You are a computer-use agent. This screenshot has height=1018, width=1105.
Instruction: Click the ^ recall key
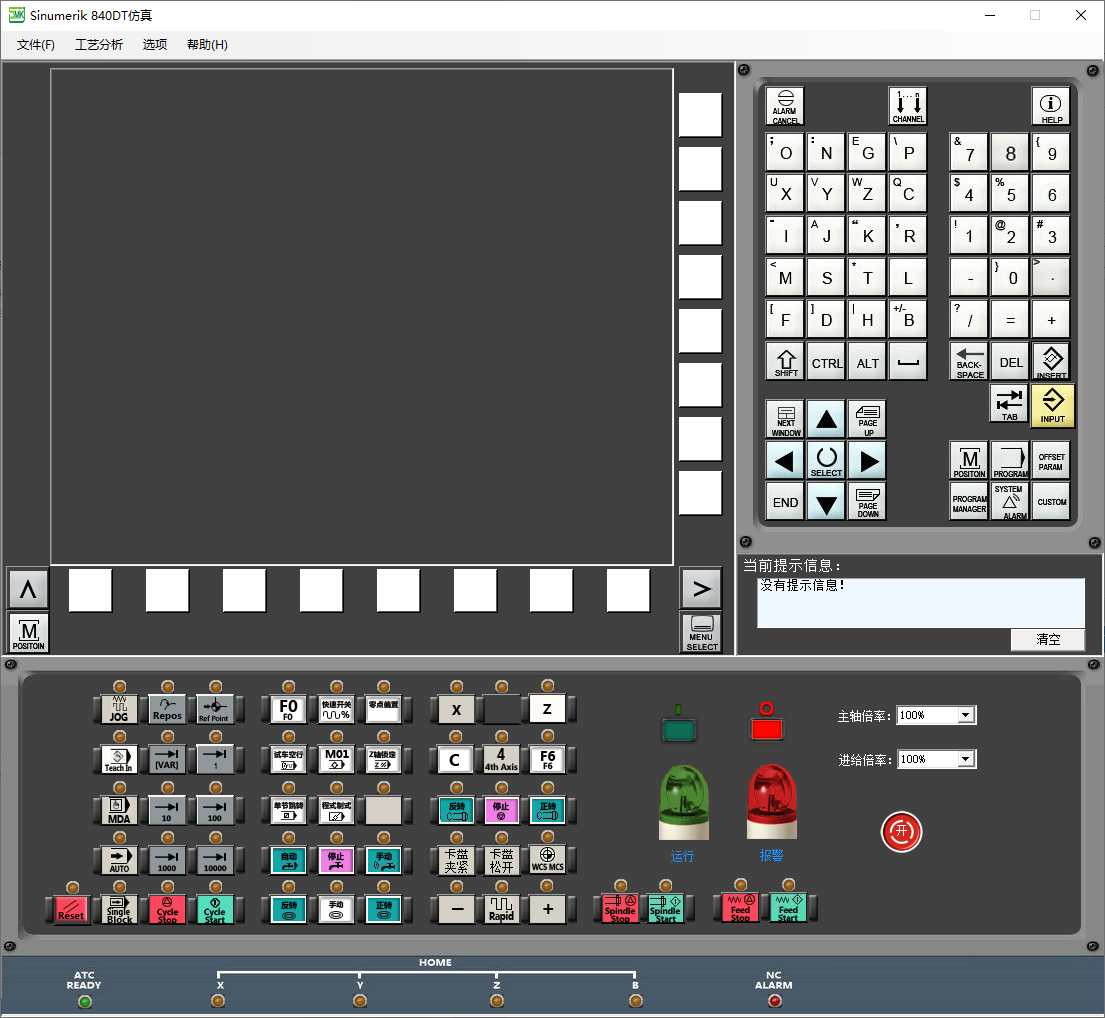click(28, 588)
